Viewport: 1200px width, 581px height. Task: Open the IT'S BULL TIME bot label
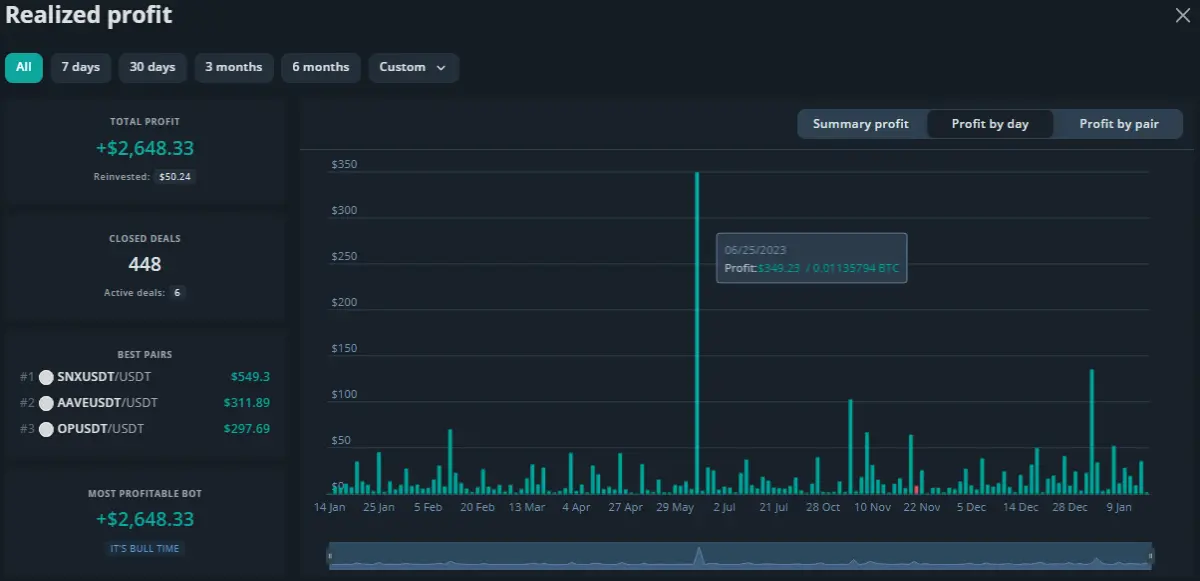point(146,548)
